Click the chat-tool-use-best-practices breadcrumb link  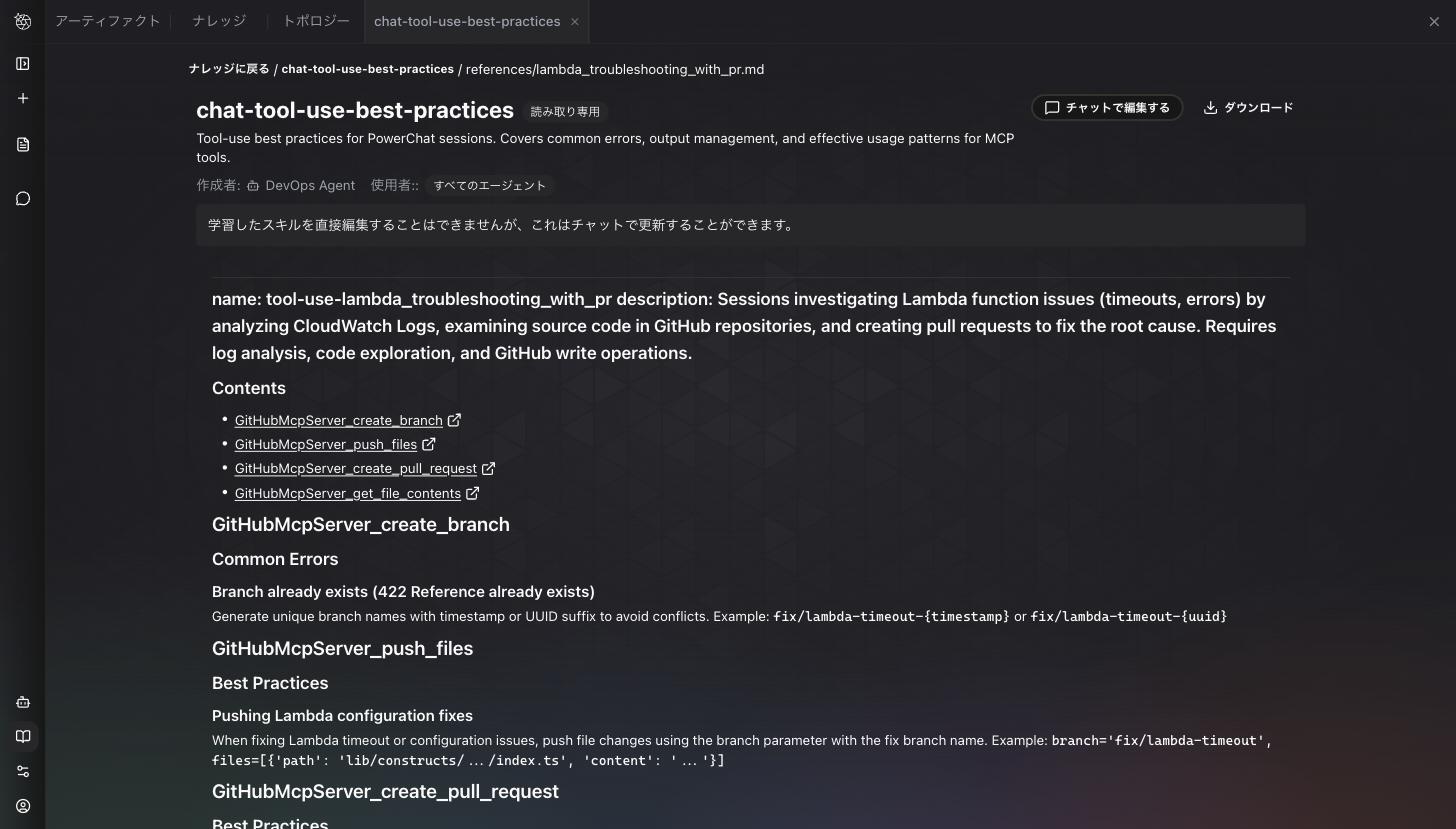367,69
